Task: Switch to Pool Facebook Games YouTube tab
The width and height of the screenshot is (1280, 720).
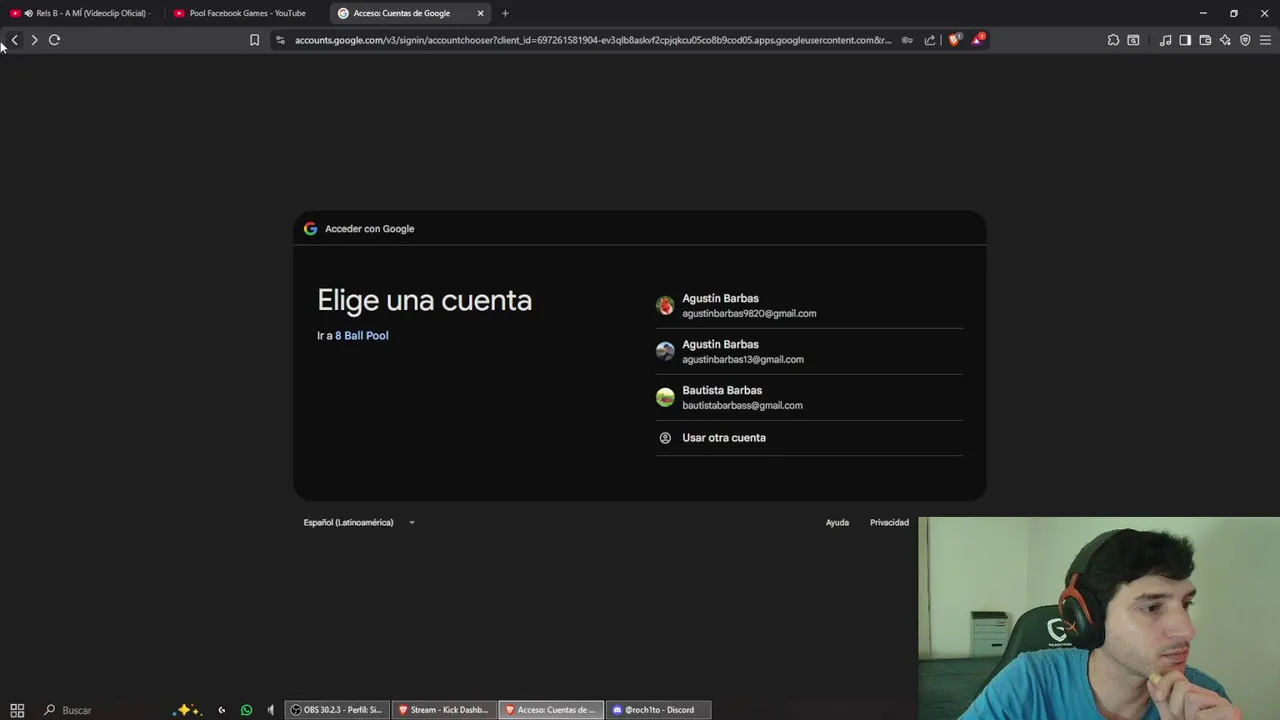Action: point(246,13)
